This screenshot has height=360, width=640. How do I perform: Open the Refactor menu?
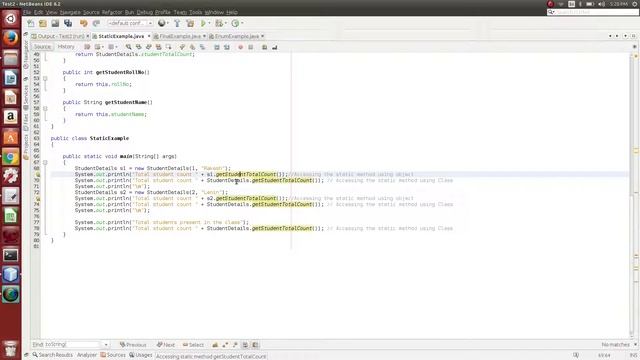coord(112,12)
